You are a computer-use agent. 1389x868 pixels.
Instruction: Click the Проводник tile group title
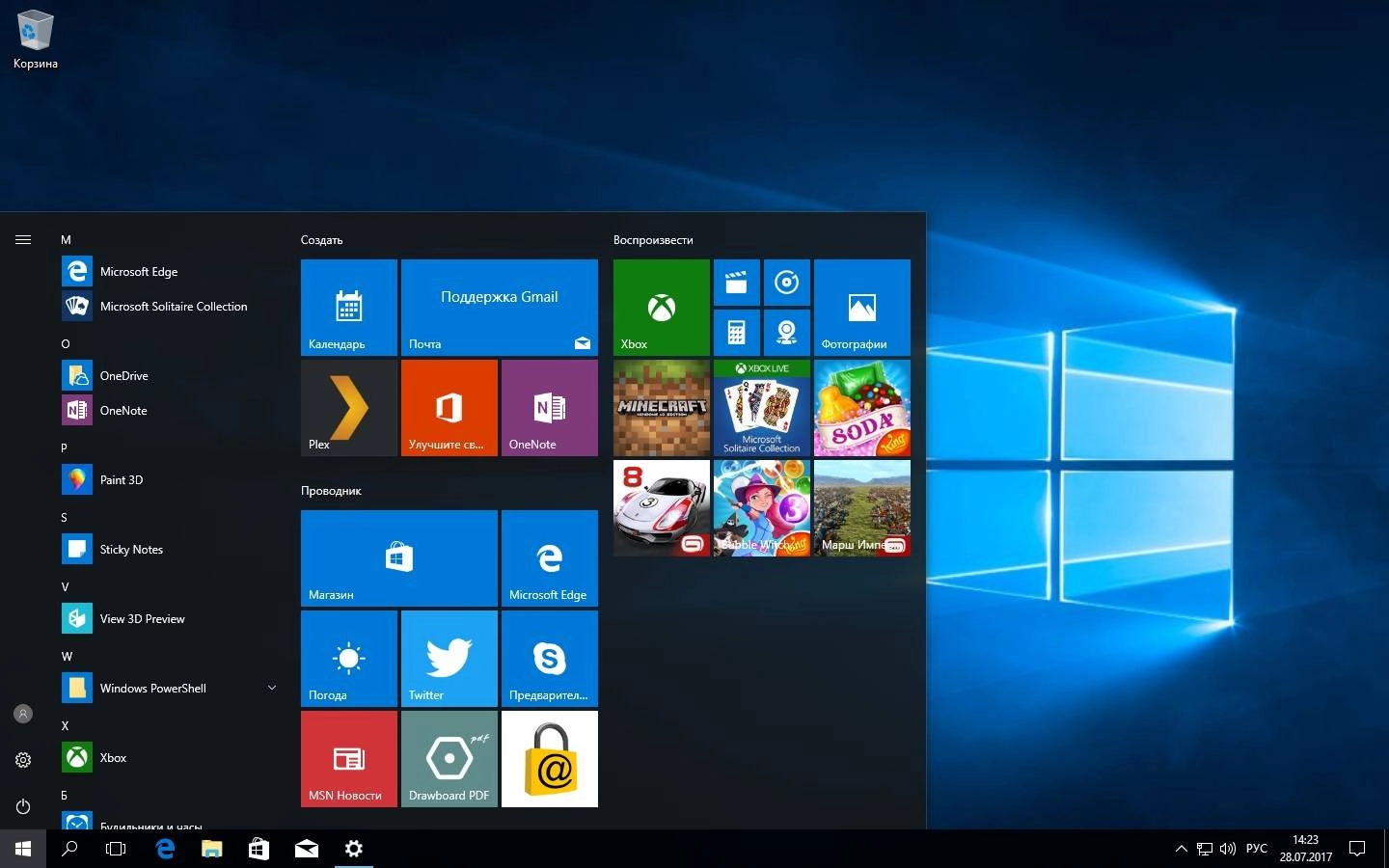(331, 491)
